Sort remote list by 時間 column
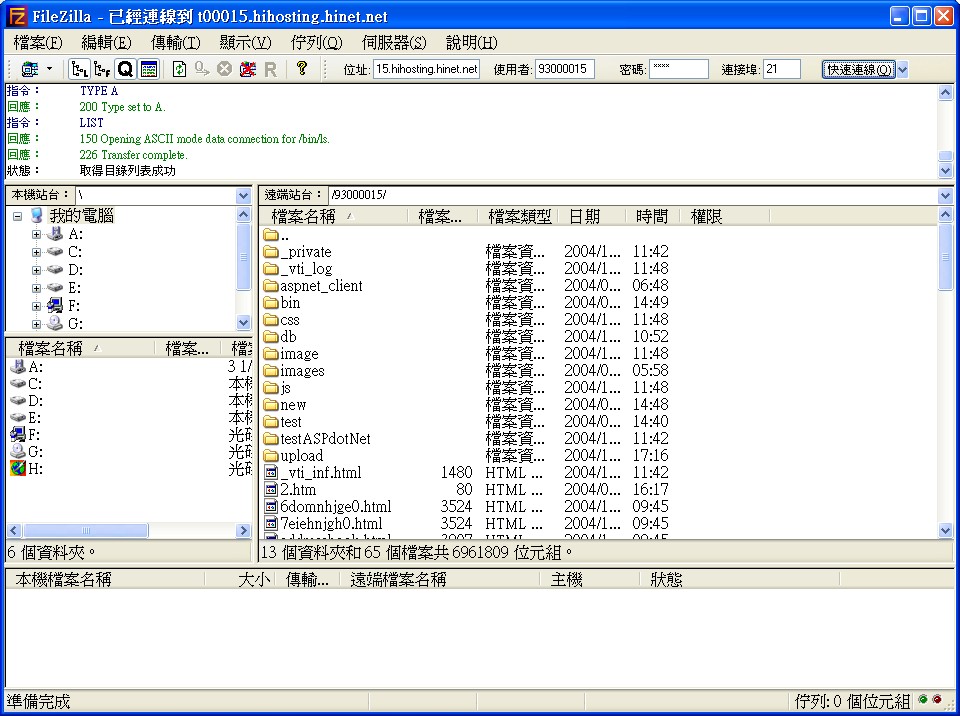This screenshot has height=716, width=960. coord(653,216)
